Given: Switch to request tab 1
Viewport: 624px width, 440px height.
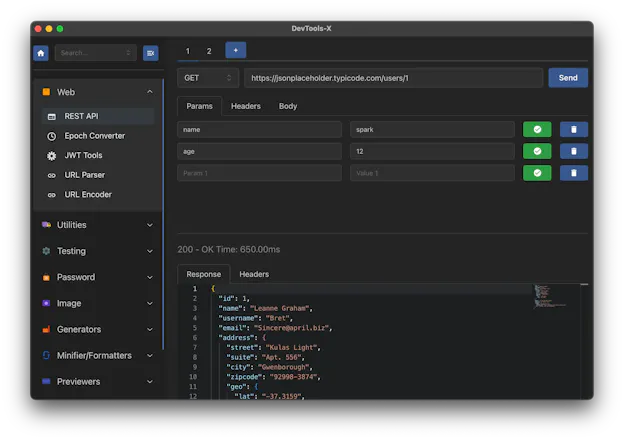Looking at the screenshot, I should pyautogui.click(x=188, y=51).
